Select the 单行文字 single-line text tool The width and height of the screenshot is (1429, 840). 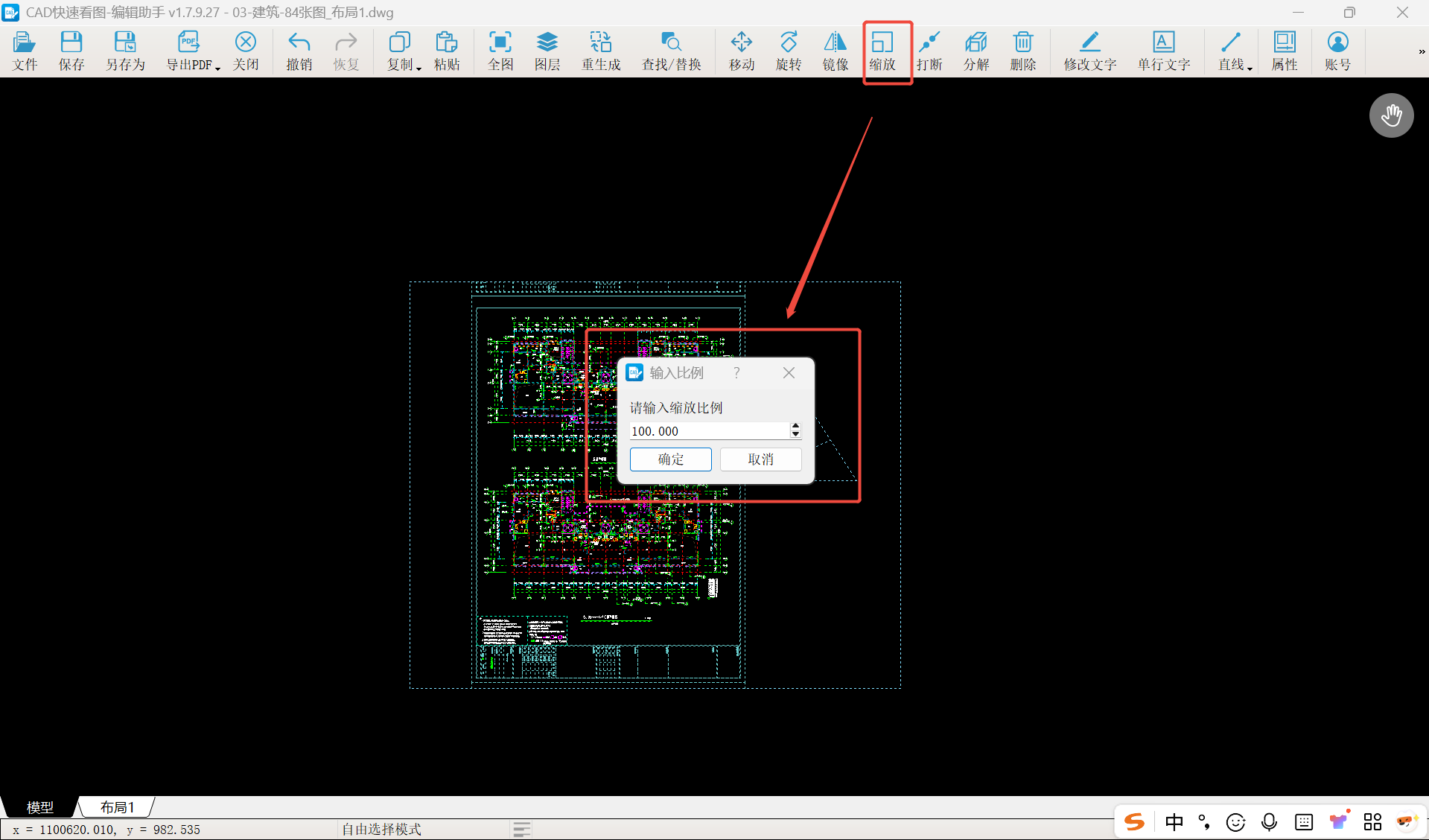click(x=1164, y=51)
